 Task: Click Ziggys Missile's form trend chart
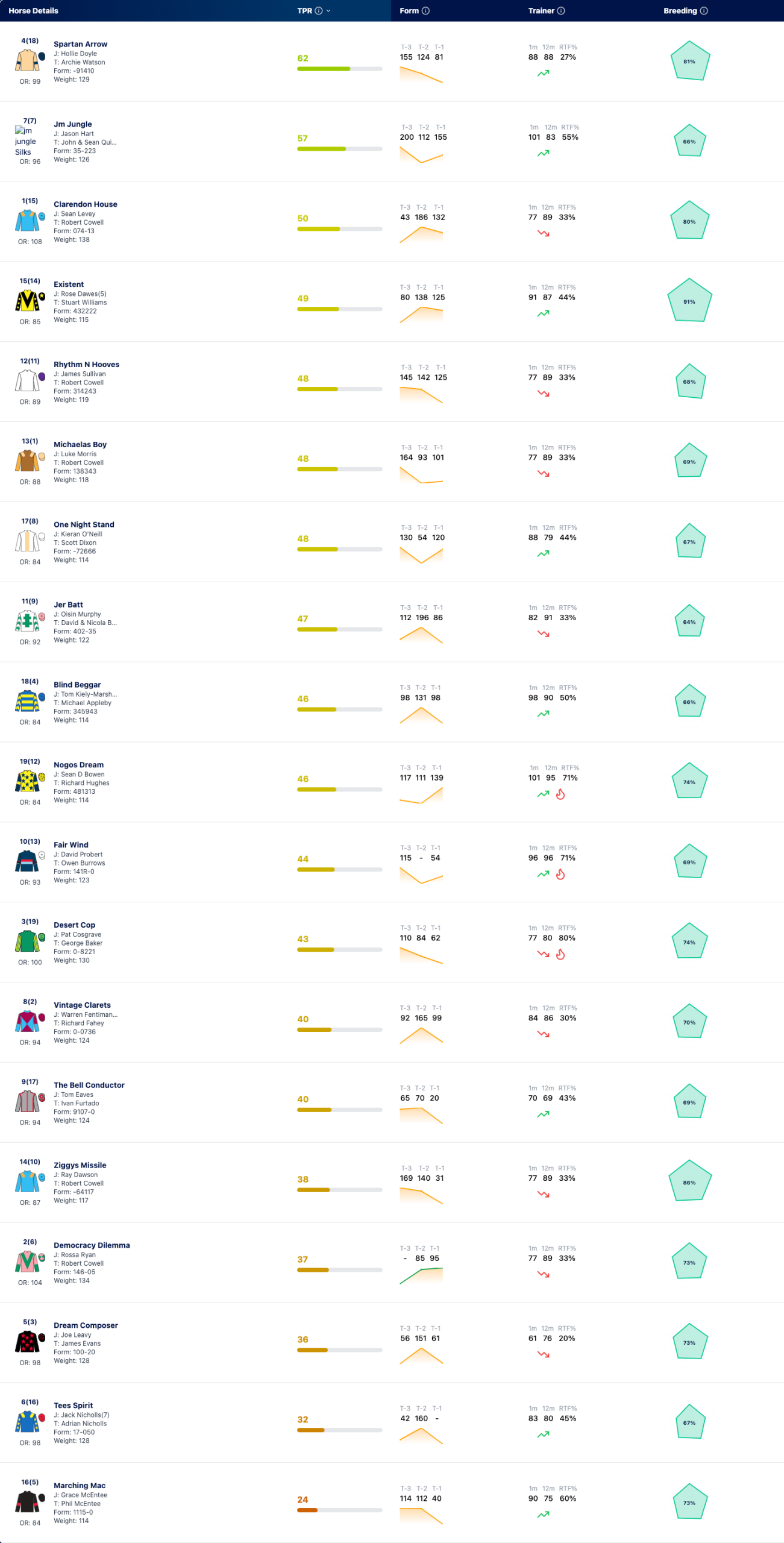(421, 1195)
